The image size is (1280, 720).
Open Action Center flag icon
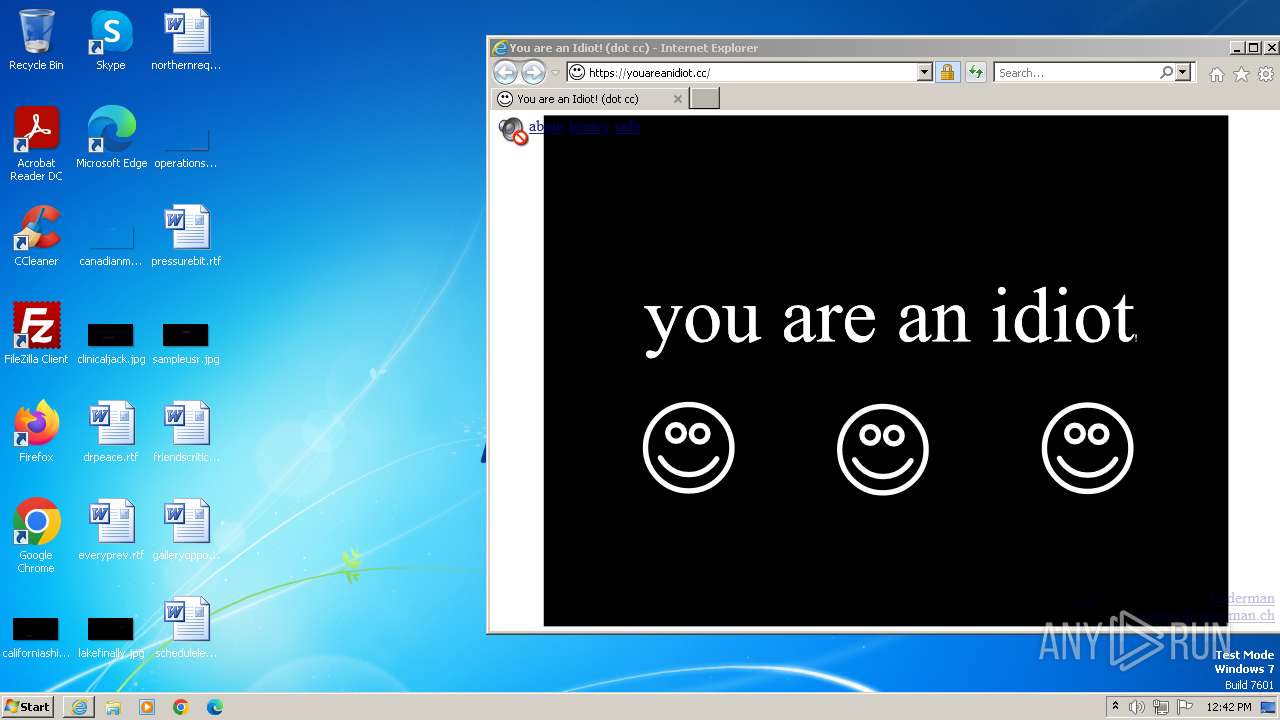click(1184, 707)
